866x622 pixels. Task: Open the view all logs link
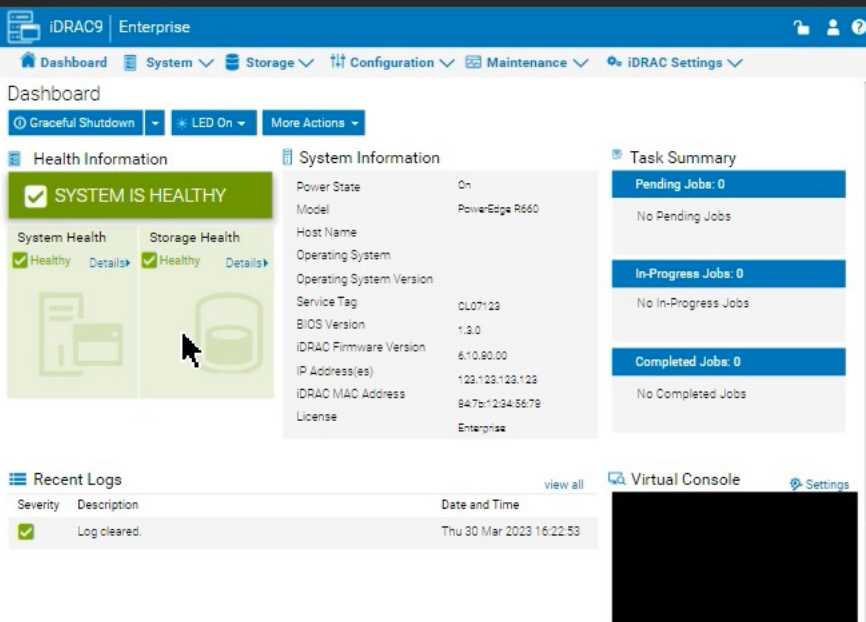563,485
